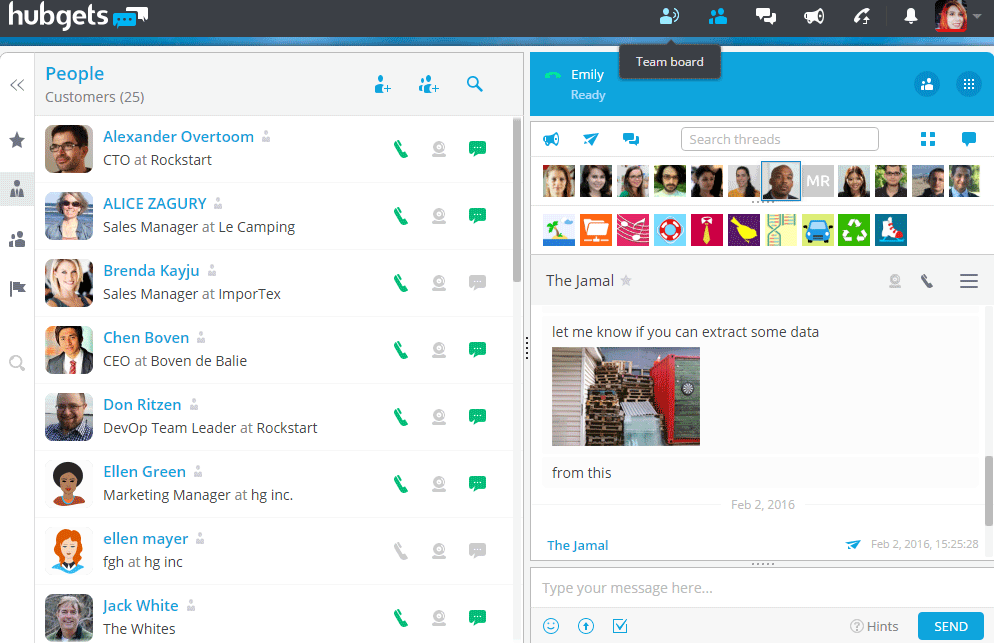This screenshot has width=994, height=643.
Task: Start video call with The Jamal
Action: pyautogui.click(x=894, y=281)
